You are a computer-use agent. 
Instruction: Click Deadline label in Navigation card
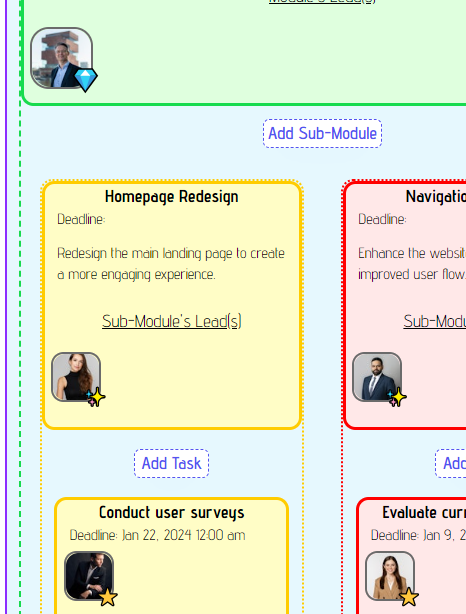point(382,219)
